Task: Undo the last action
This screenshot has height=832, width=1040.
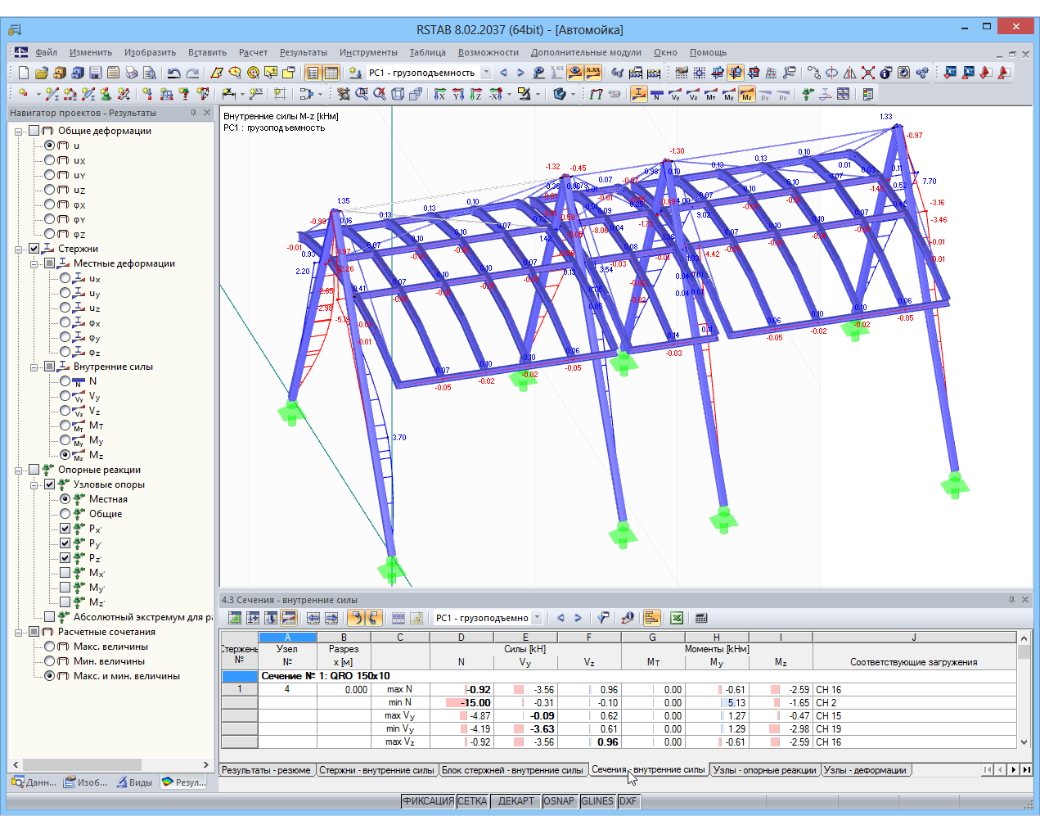Action: 174,72
